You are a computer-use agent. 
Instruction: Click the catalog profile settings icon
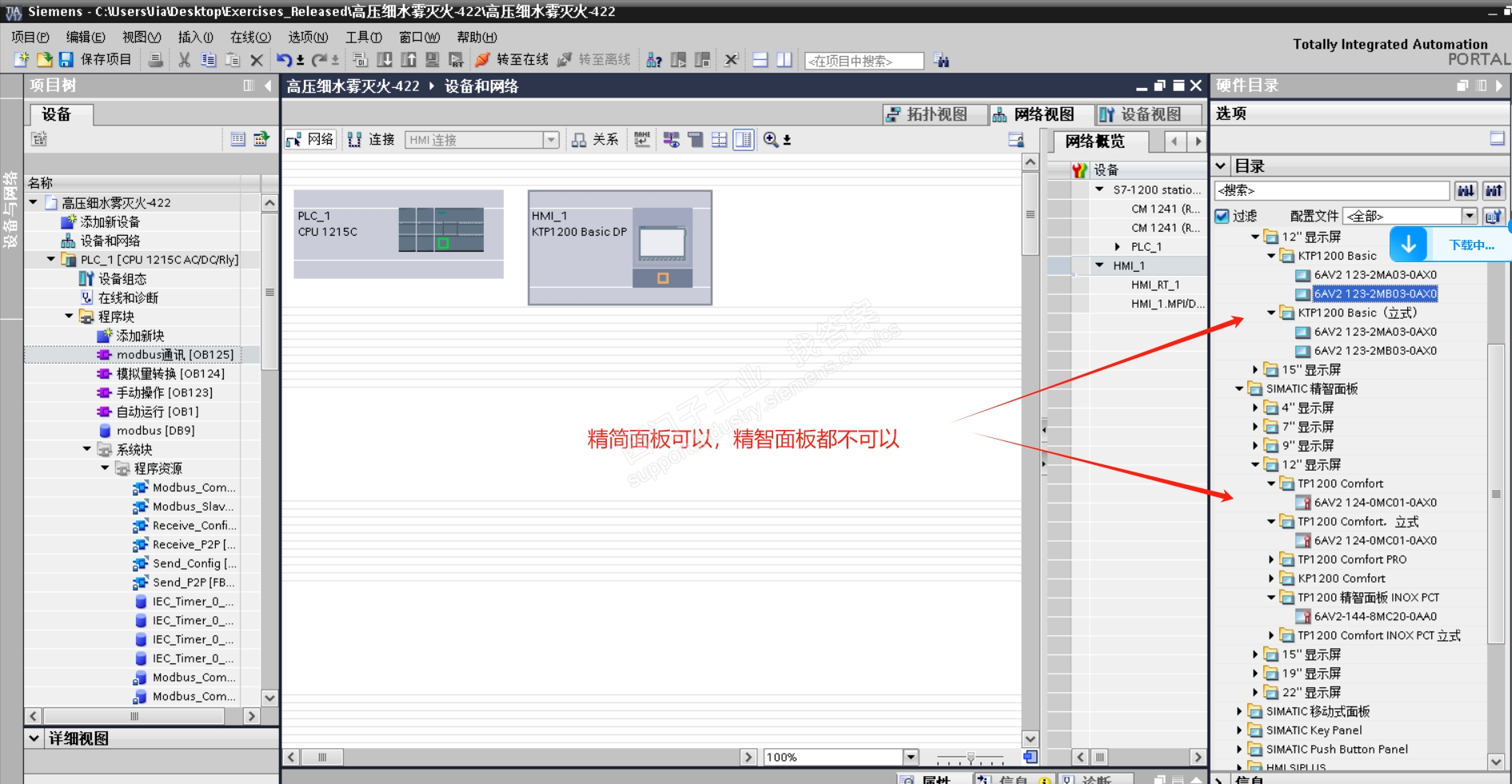point(1494,216)
